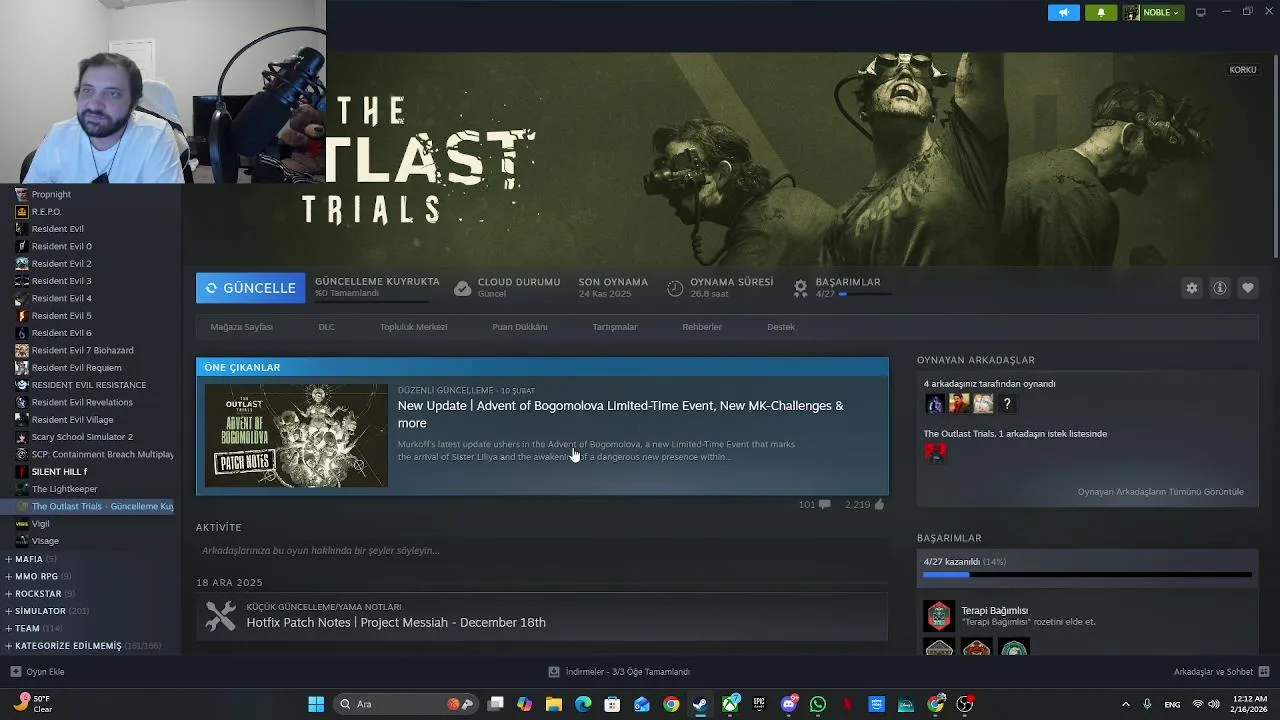Viewport: 1280px width, 720px height.
Task: Open the Tartışmalar tab
Action: point(614,327)
